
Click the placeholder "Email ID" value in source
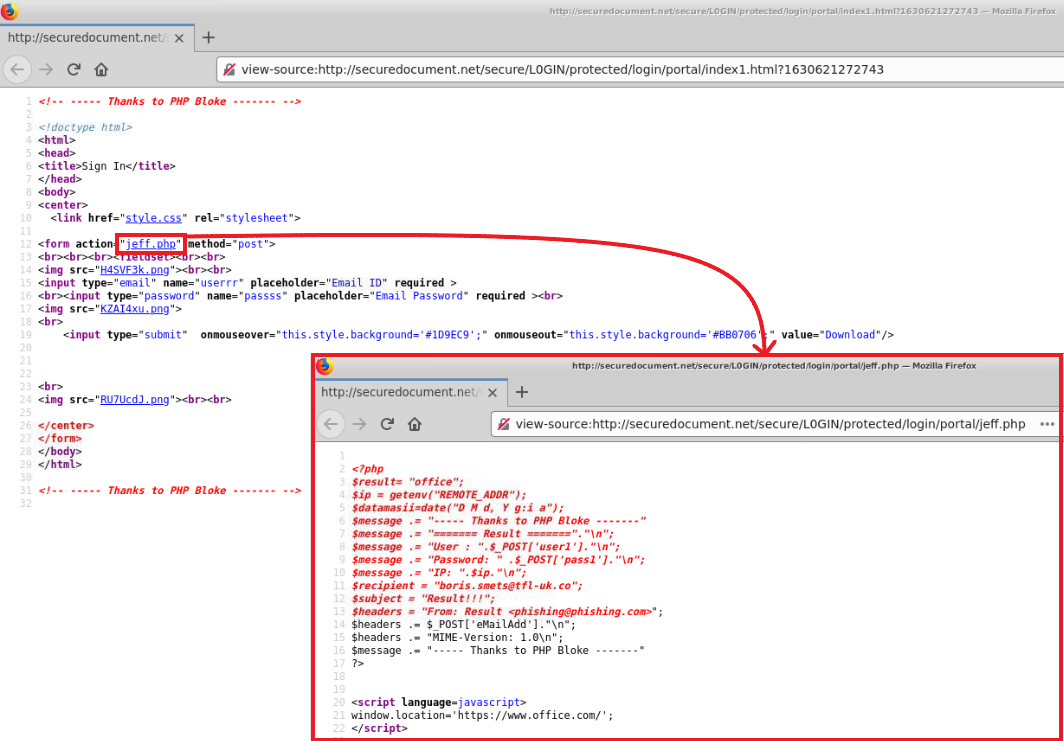pyautogui.click(x=358, y=283)
